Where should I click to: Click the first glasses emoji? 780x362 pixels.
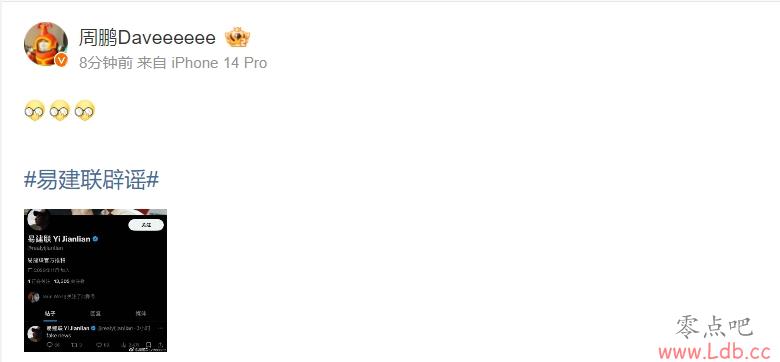point(34,111)
